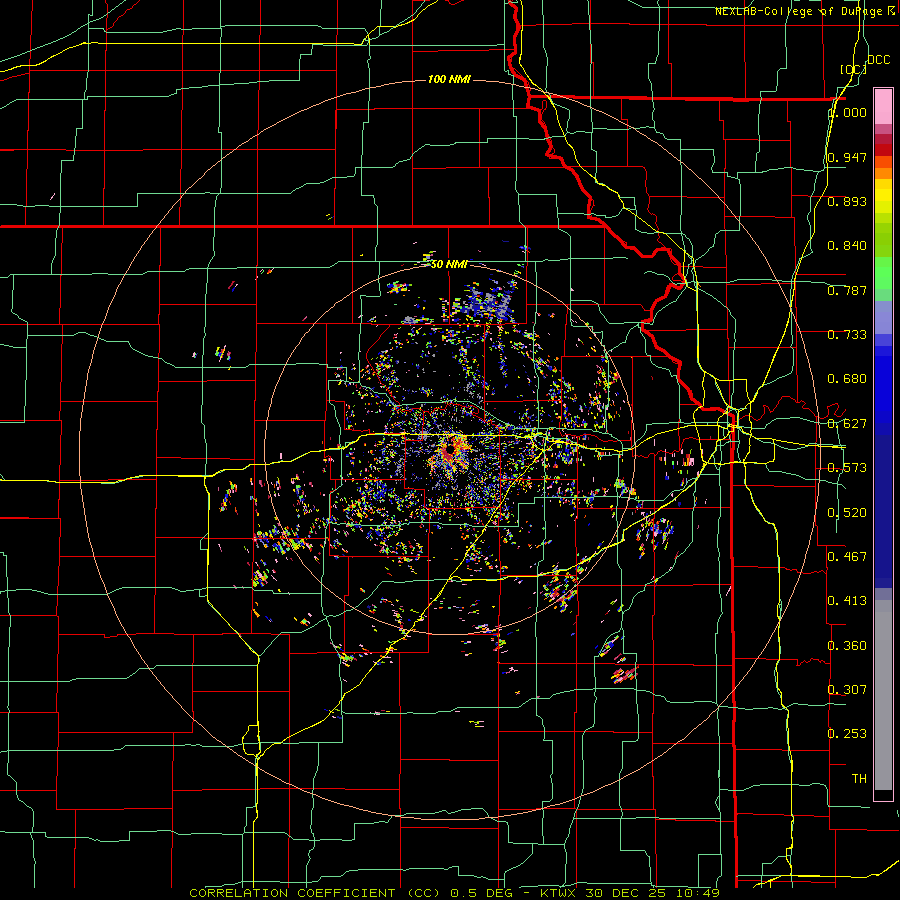Click the 0.893 value on the color scale
Viewport: 900px width, 900px height.
(847, 201)
